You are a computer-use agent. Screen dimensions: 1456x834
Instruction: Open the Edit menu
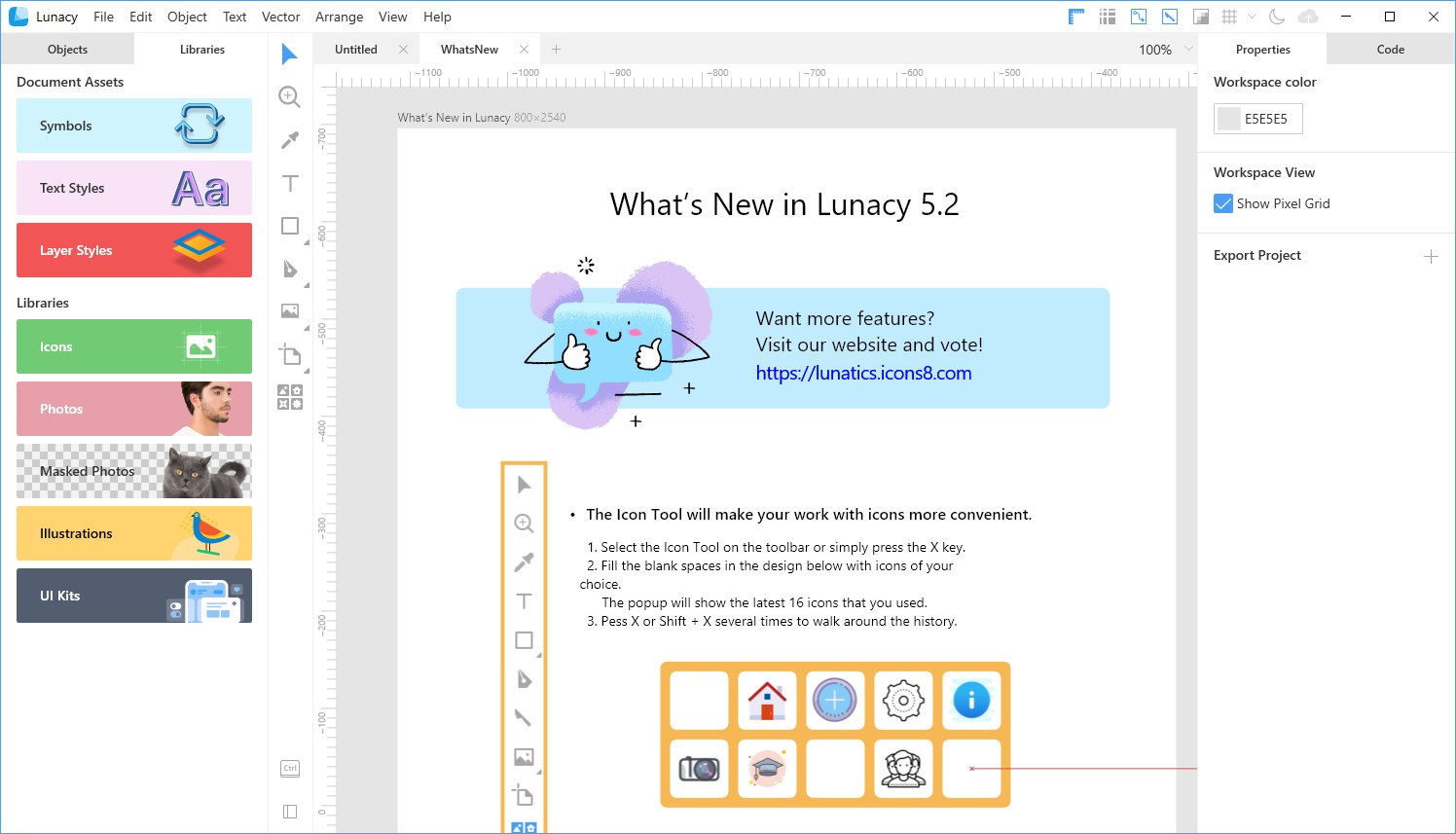point(140,17)
